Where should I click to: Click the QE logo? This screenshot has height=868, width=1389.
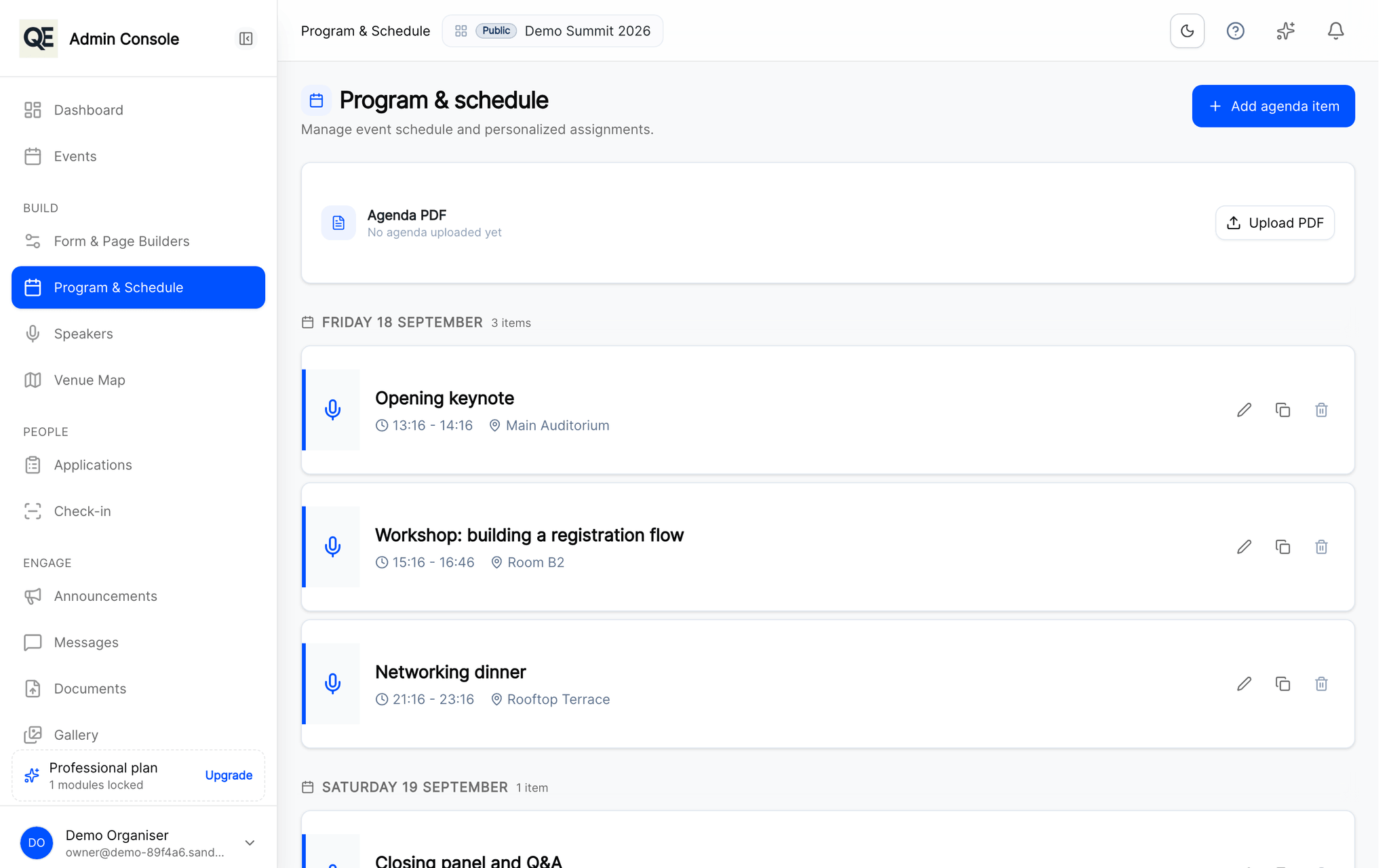[x=39, y=39]
